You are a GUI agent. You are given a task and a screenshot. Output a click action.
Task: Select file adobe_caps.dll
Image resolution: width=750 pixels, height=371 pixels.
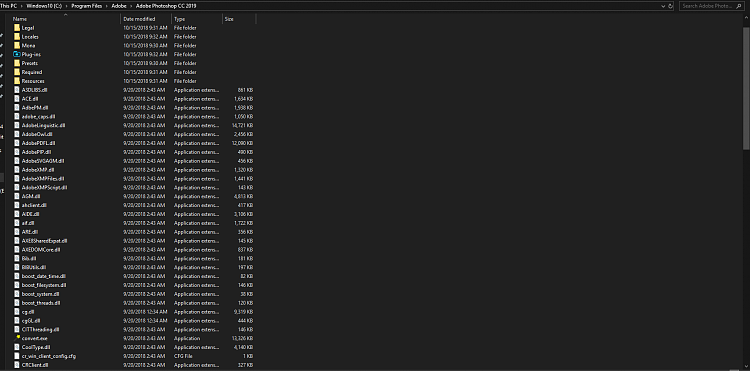point(38,116)
